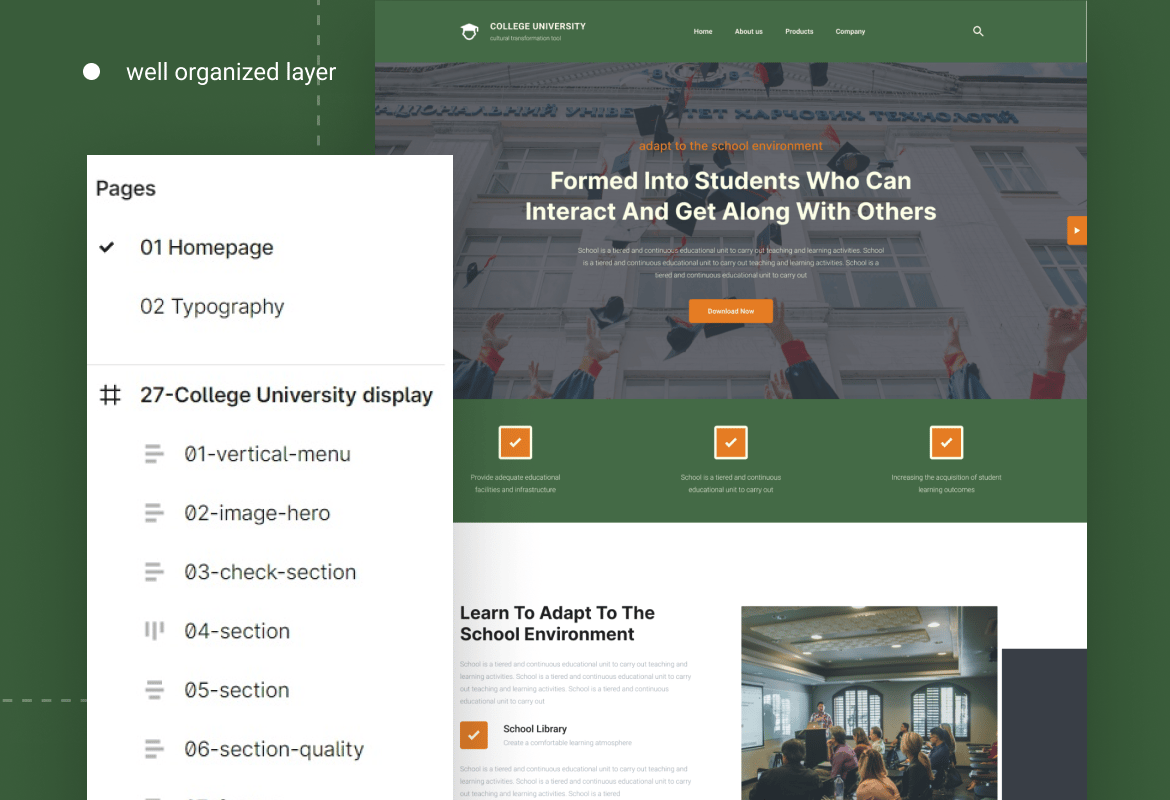
Task: Click the Download Now button
Action: (731, 311)
